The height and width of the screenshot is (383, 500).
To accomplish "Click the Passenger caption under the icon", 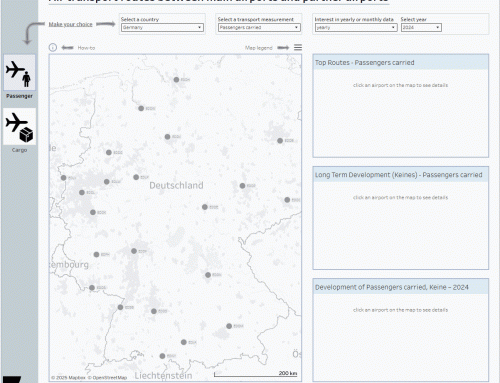I will pyautogui.click(x=19, y=96).
